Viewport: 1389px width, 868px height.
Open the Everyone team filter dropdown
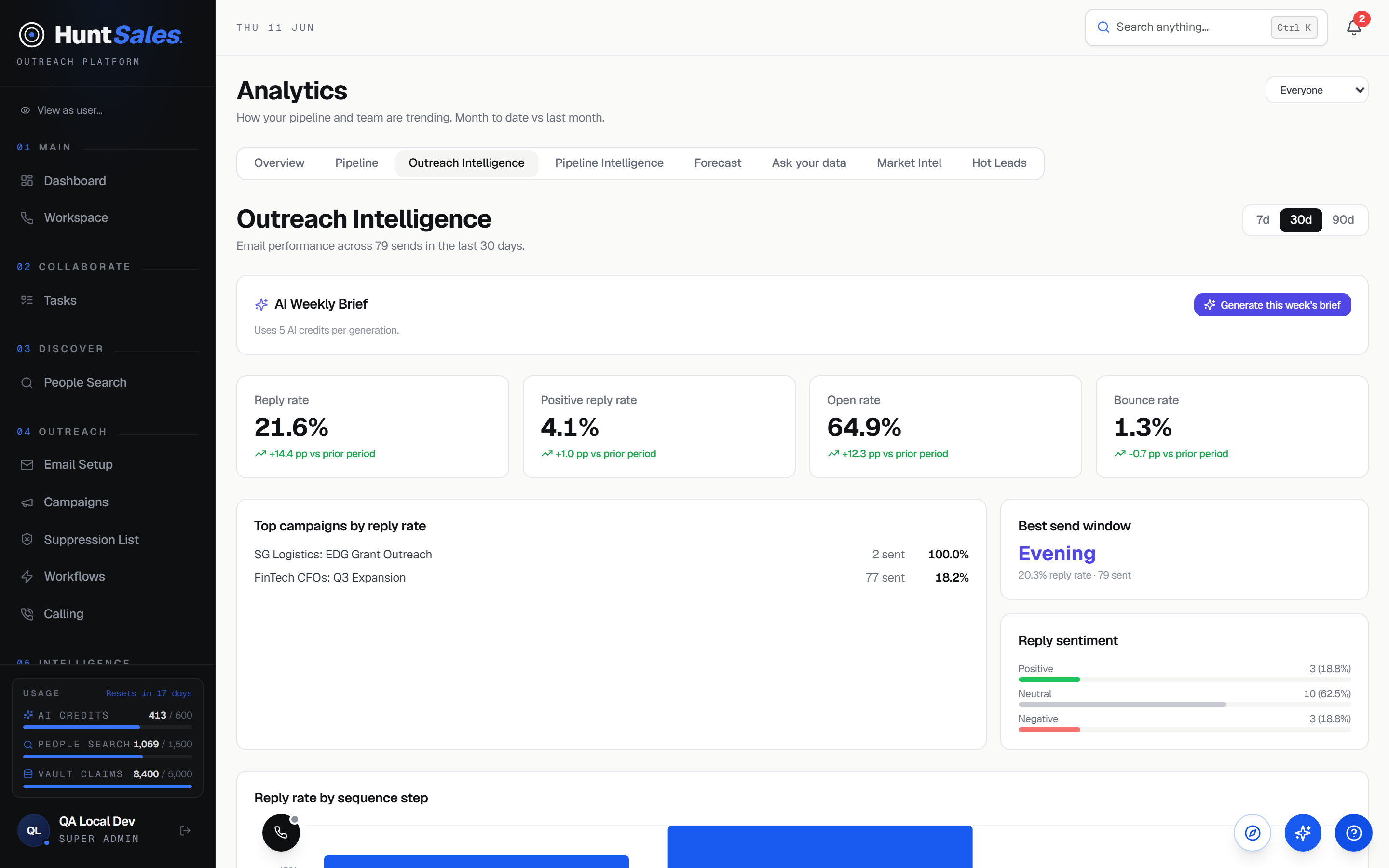click(1316, 90)
